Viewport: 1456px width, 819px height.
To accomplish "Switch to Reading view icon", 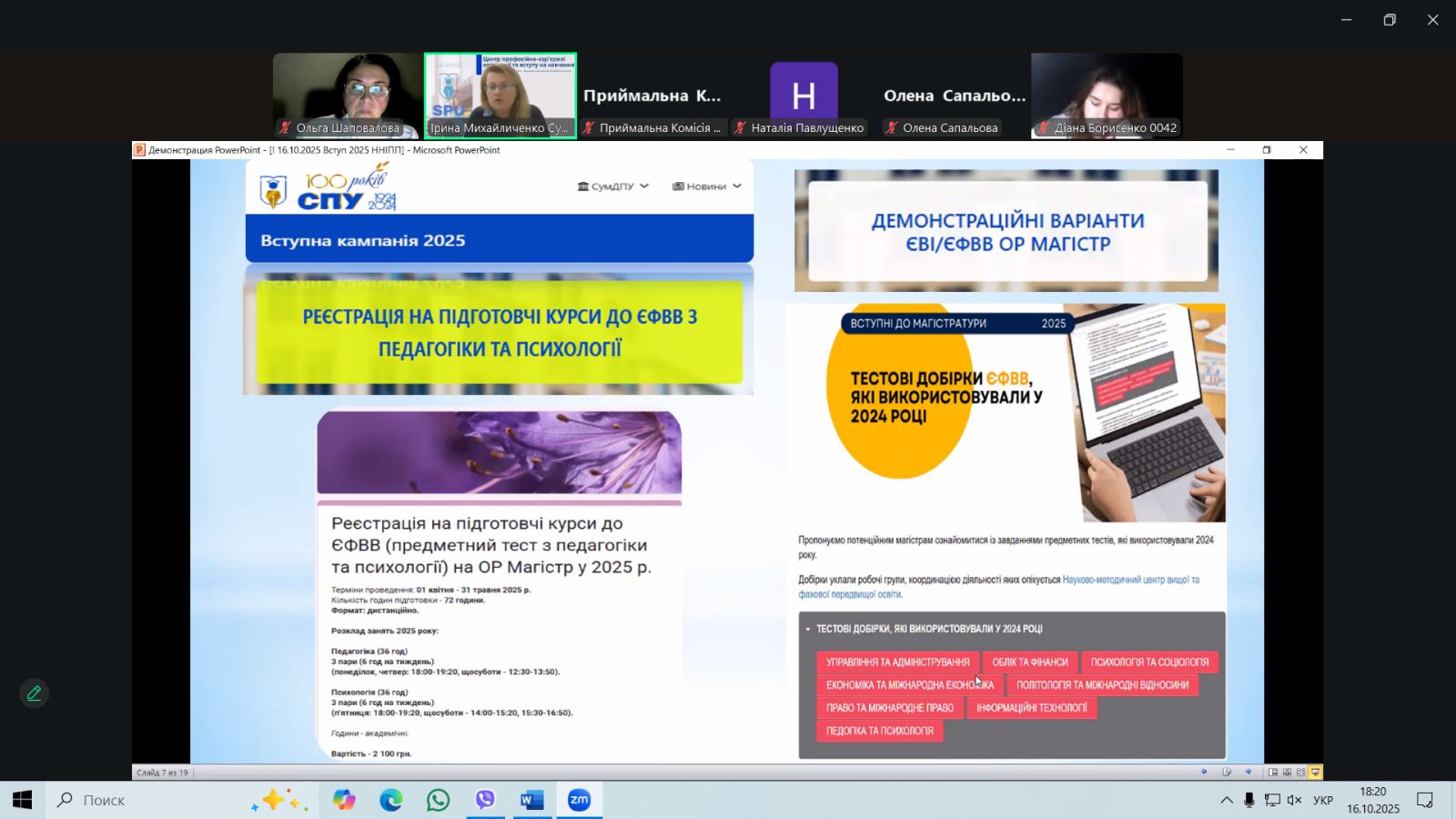I will point(1300,772).
